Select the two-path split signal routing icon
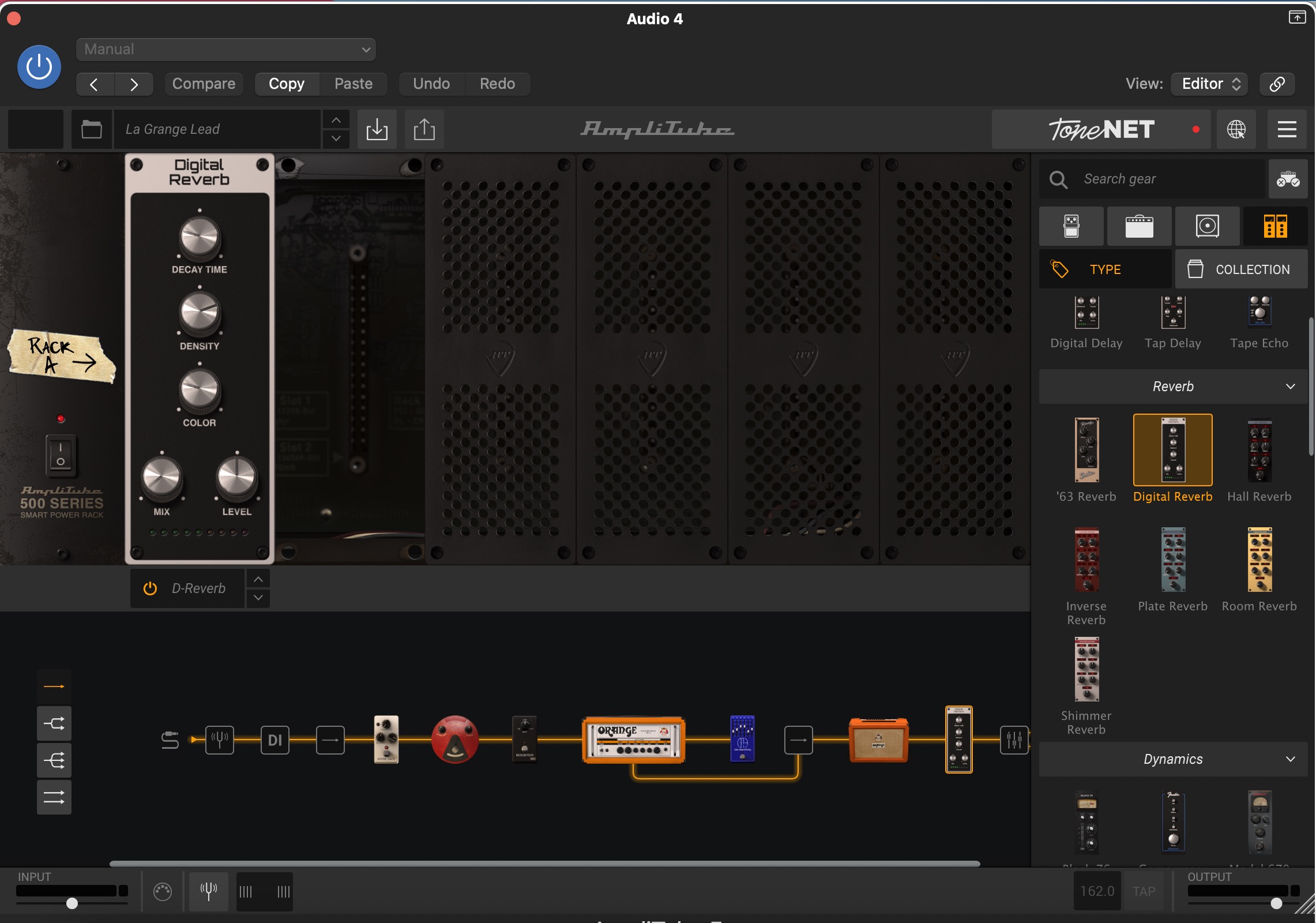Viewport: 1316px width, 923px height. 54,723
